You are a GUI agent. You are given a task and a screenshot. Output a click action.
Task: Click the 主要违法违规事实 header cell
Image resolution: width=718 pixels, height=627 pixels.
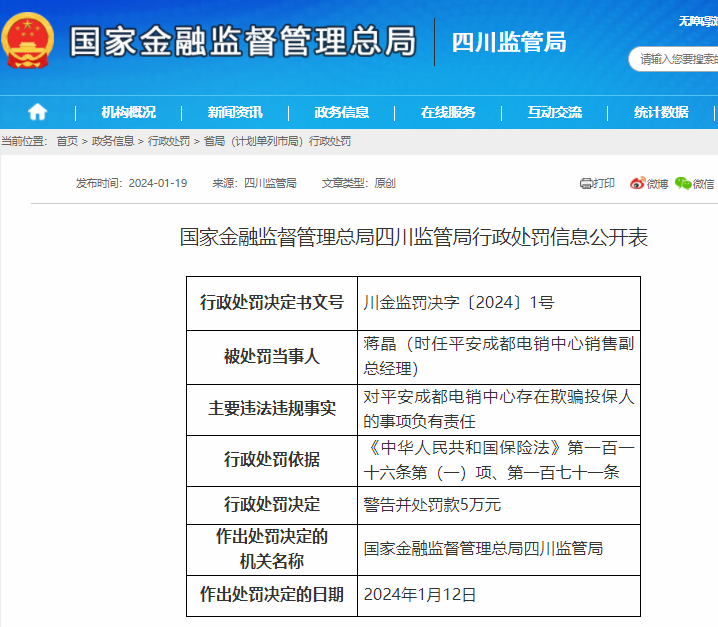pyautogui.click(x=272, y=409)
